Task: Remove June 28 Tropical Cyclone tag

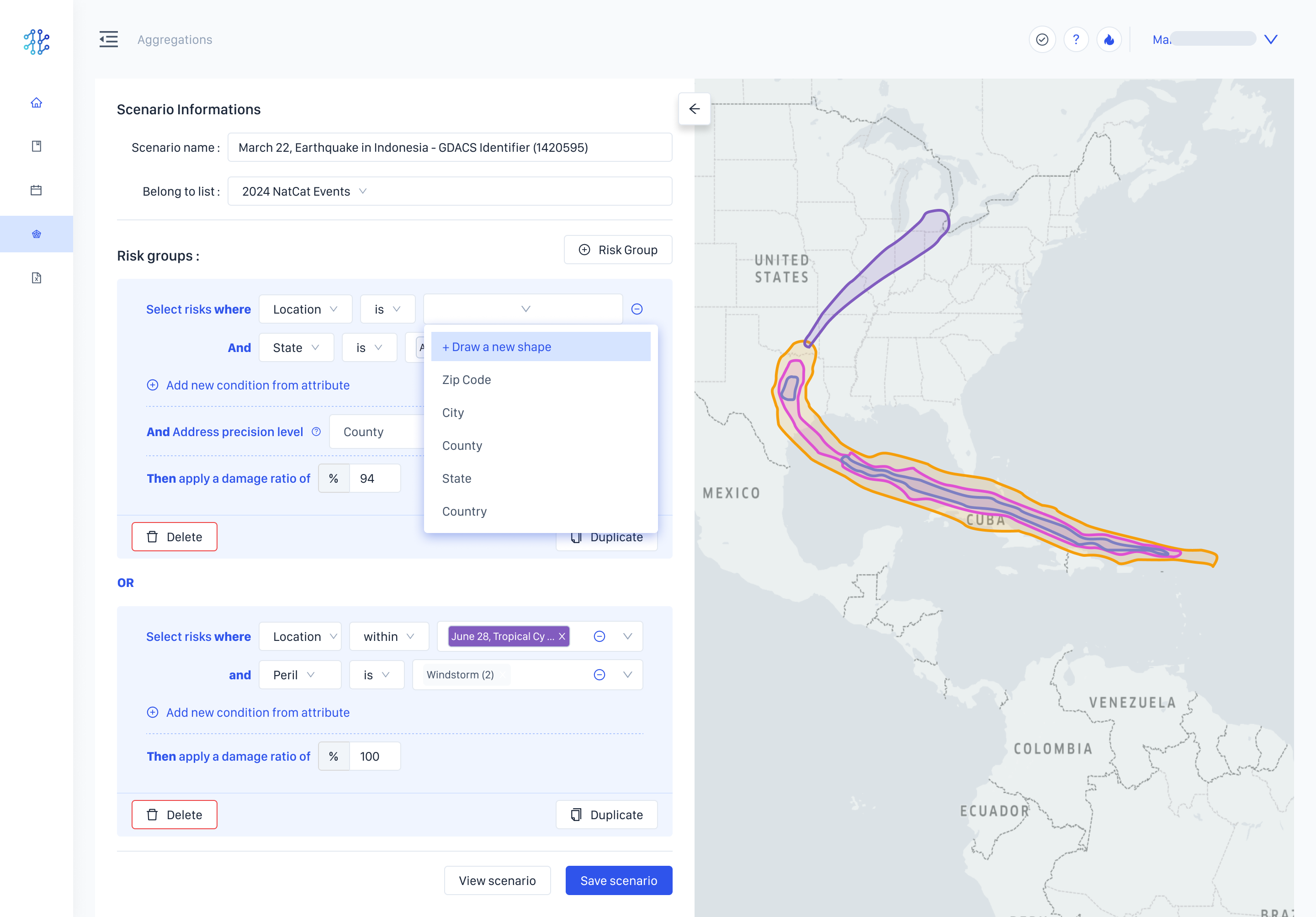Action: pos(562,636)
